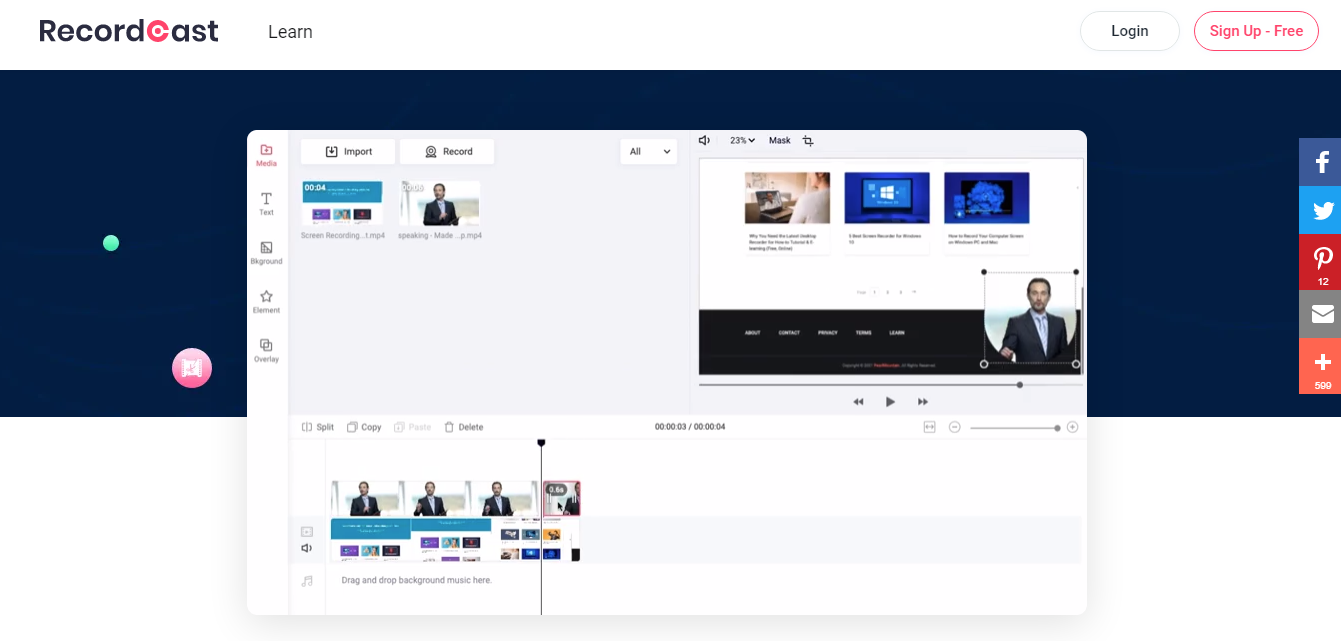Screen dimensions: 1341x641
Task: Click the fast-forward playback button
Action: point(922,402)
